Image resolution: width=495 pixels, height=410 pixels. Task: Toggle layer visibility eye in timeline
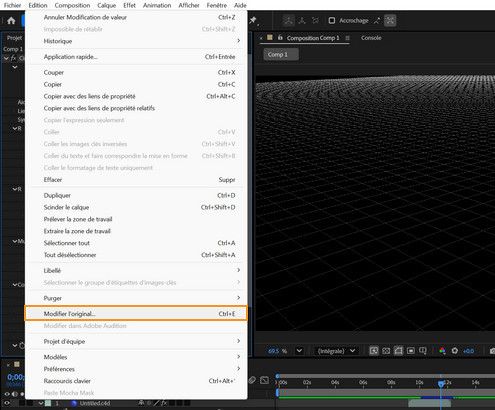7,403
